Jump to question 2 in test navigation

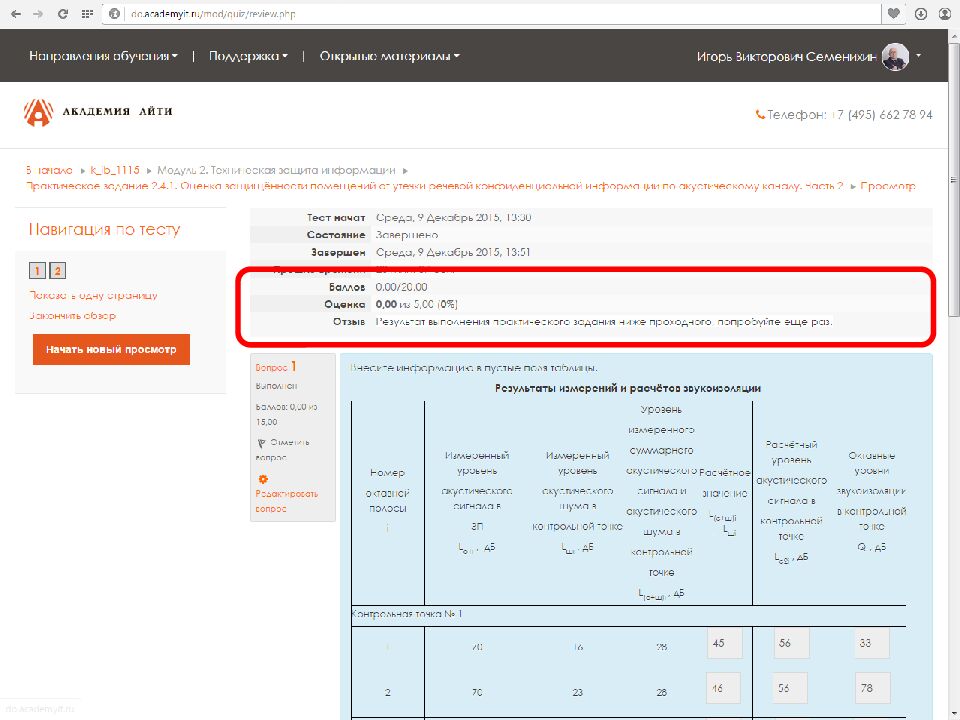pos(57,271)
